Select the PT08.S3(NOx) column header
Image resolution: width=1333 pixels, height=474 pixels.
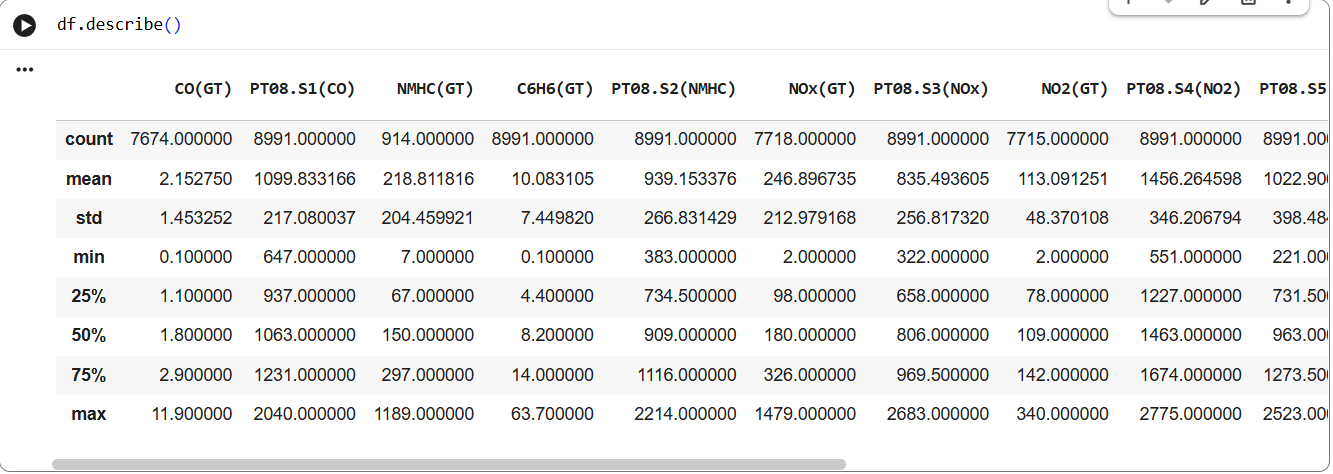click(x=931, y=89)
